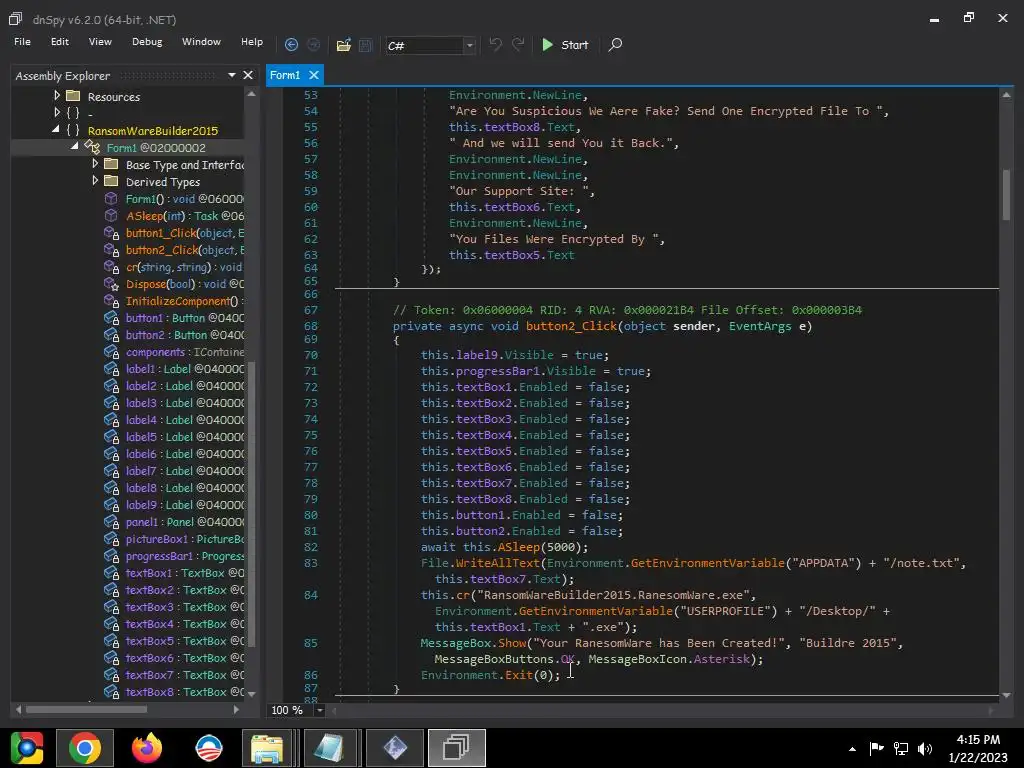This screenshot has width=1024, height=768.
Task: Open the Edit menu
Action: (59, 41)
